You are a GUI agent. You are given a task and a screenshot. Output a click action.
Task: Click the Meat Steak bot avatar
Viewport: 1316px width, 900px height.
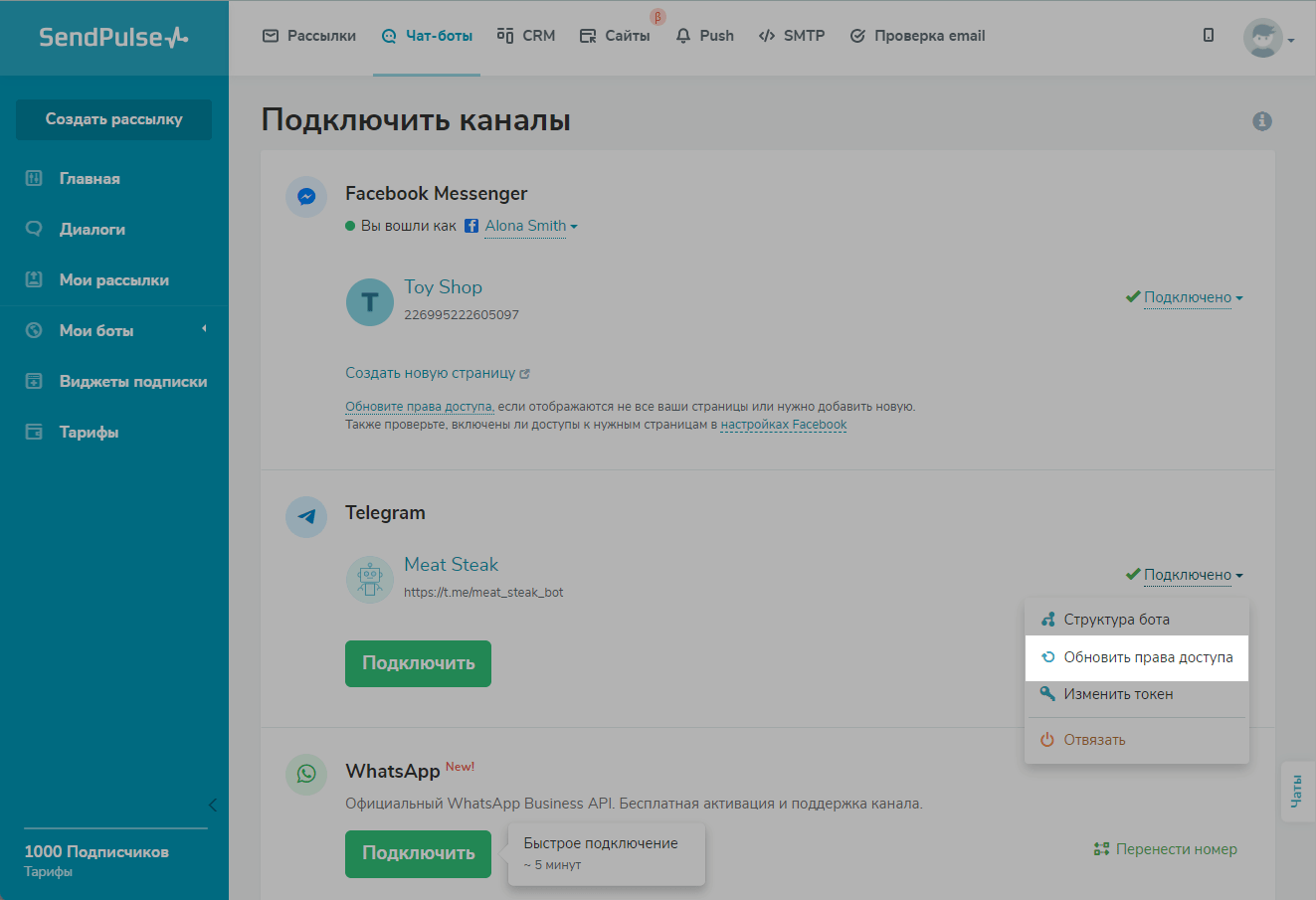point(370,580)
